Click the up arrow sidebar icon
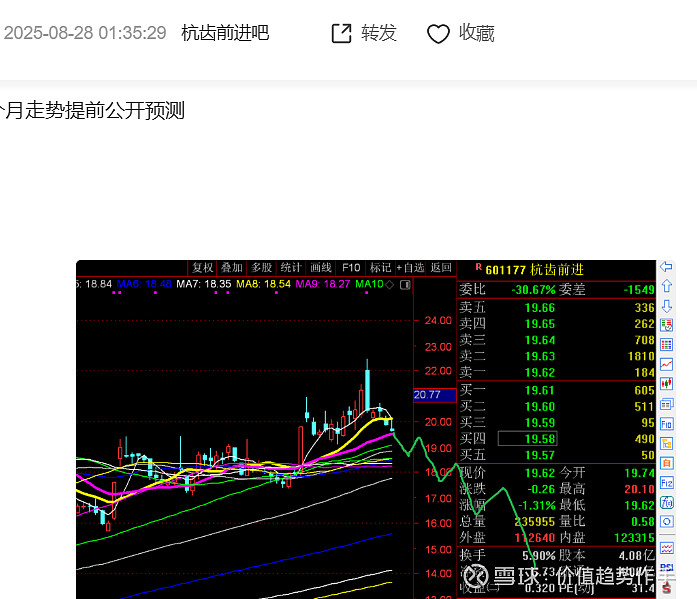 coord(666,286)
